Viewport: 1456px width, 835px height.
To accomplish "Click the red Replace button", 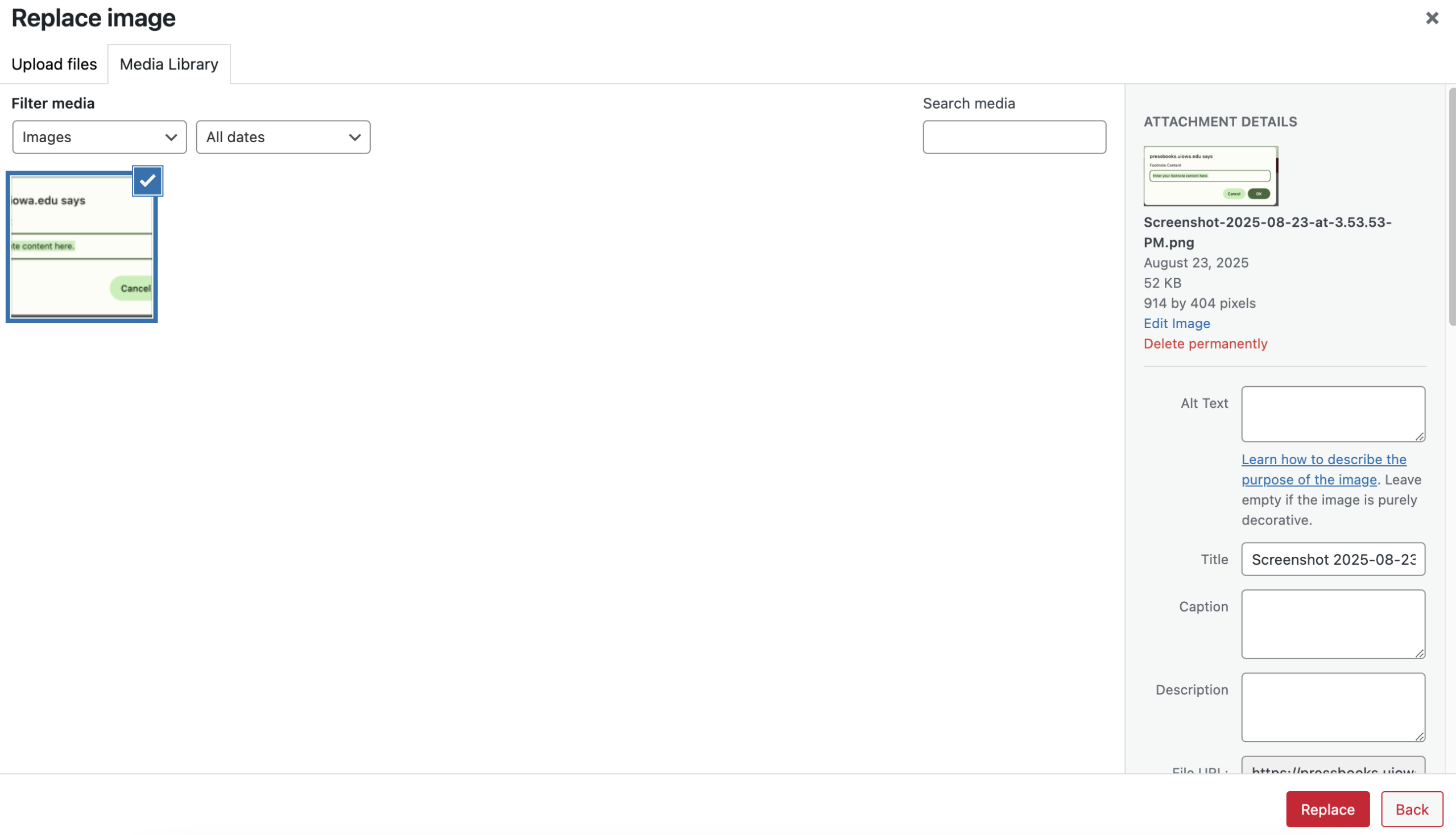I will [x=1327, y=809].
